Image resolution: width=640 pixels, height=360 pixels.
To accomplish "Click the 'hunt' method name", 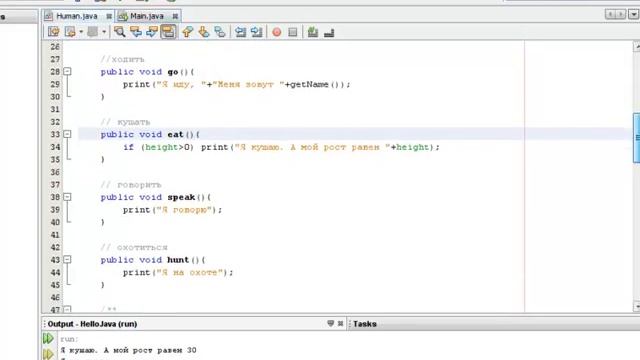I will pos(178,260).
